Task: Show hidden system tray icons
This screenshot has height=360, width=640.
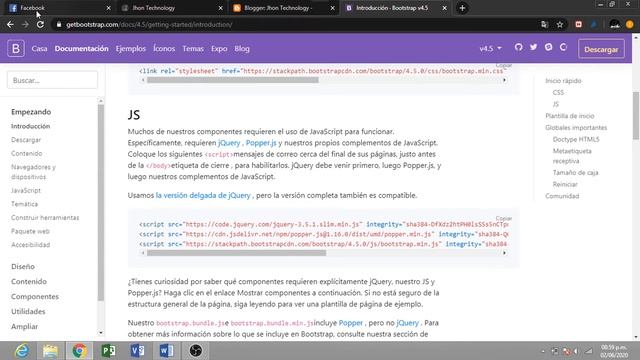Action: pos(543,351)
